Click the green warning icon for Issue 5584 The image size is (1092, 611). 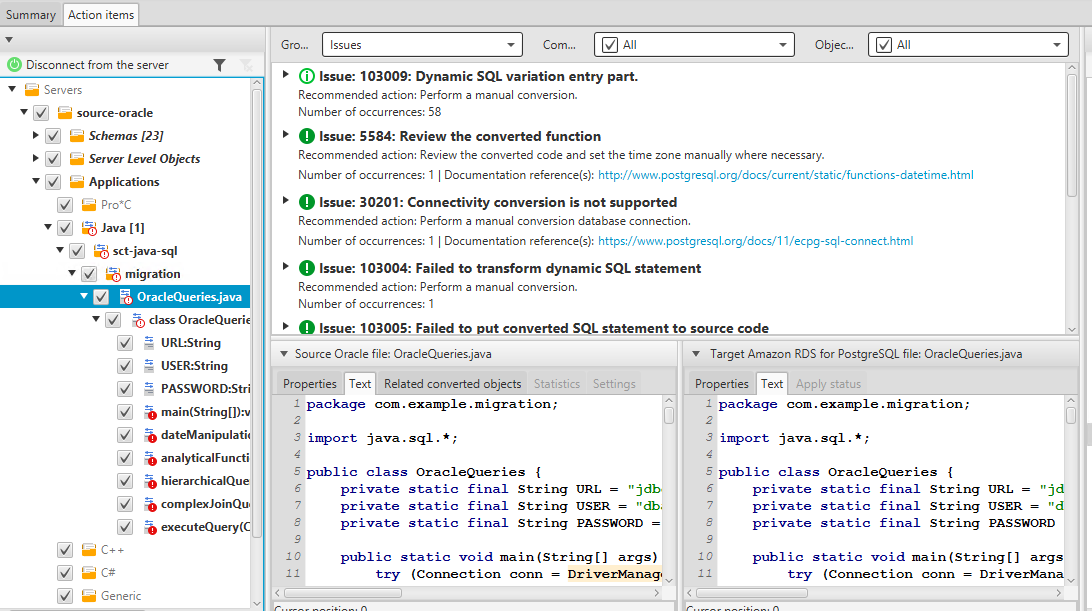pyautogui.click(x=307, y=136)
